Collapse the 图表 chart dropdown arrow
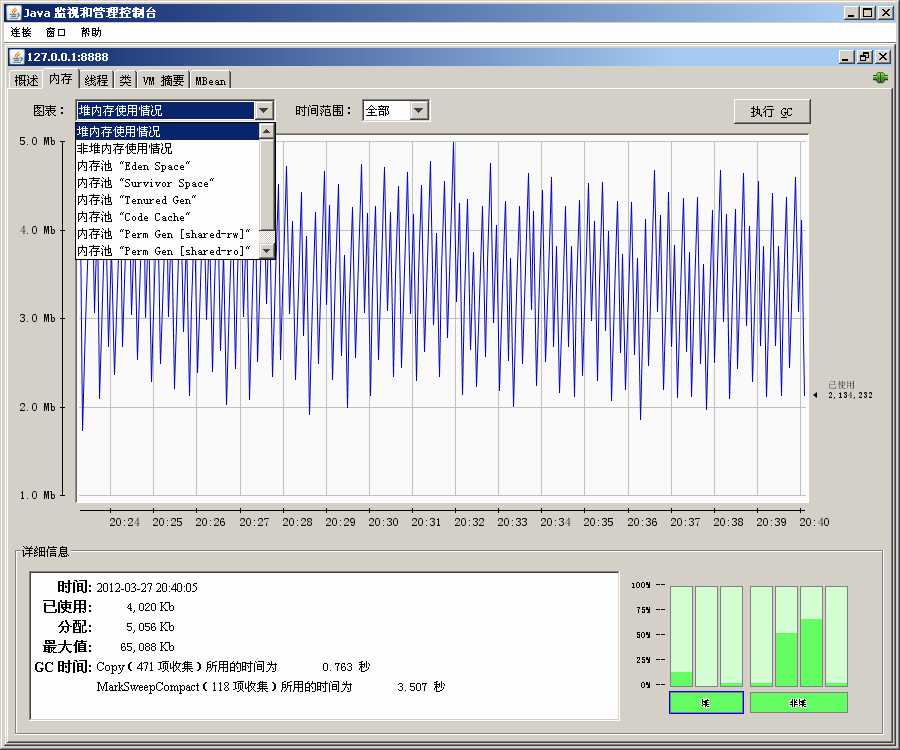 click(263, 111)
